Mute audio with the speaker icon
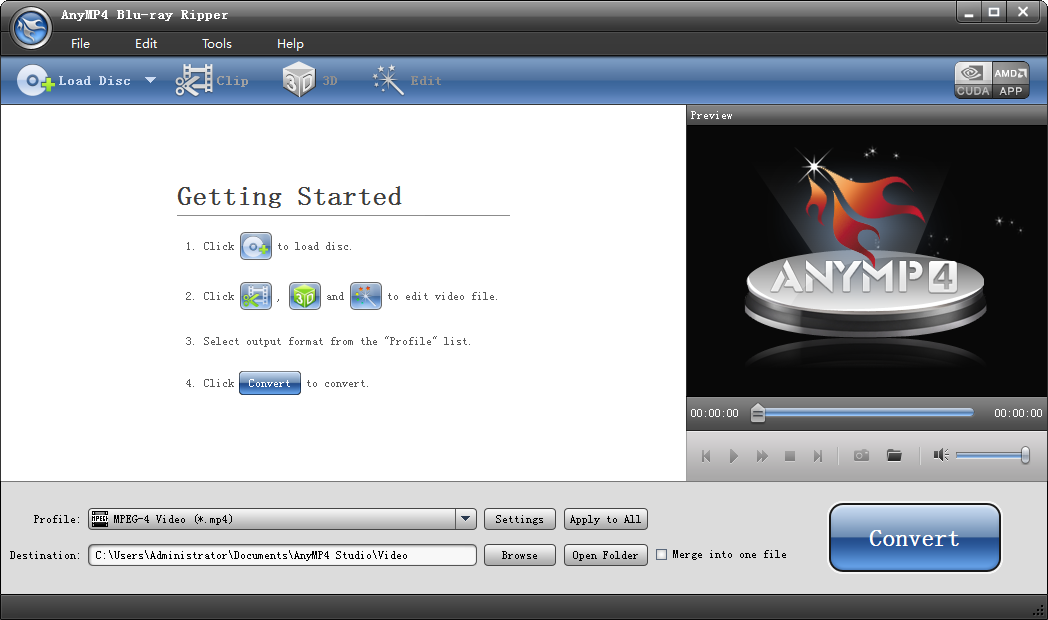Viewport: 1048px width, 620px height. [x=940, y=456]
